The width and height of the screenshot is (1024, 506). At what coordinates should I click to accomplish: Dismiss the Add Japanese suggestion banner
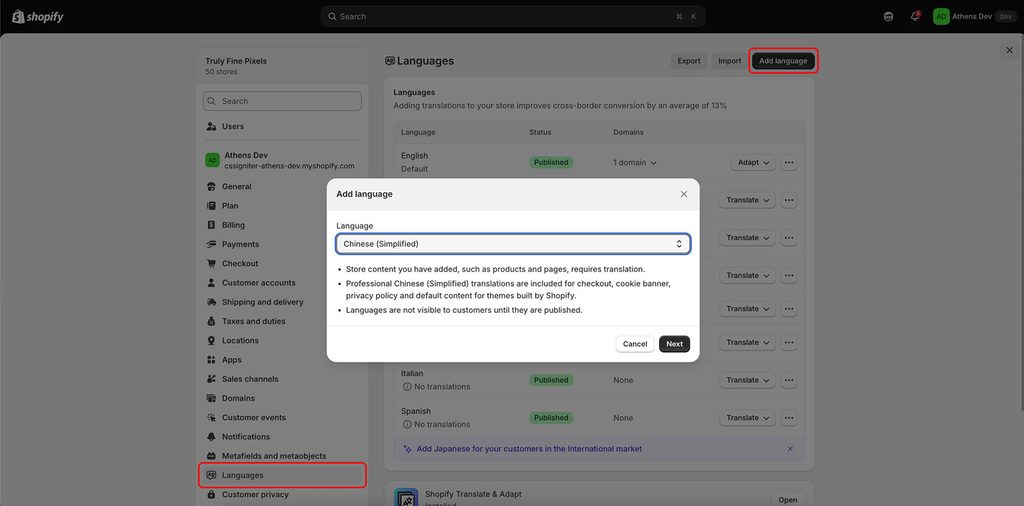[790, 449]
